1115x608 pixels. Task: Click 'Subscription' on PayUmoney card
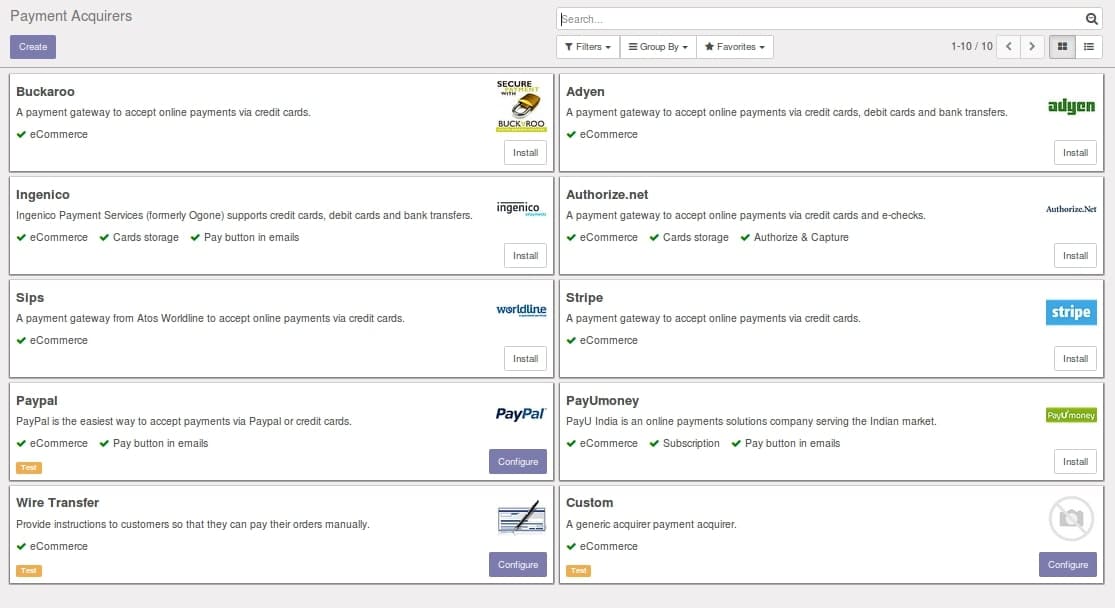(x=691, y=444)
